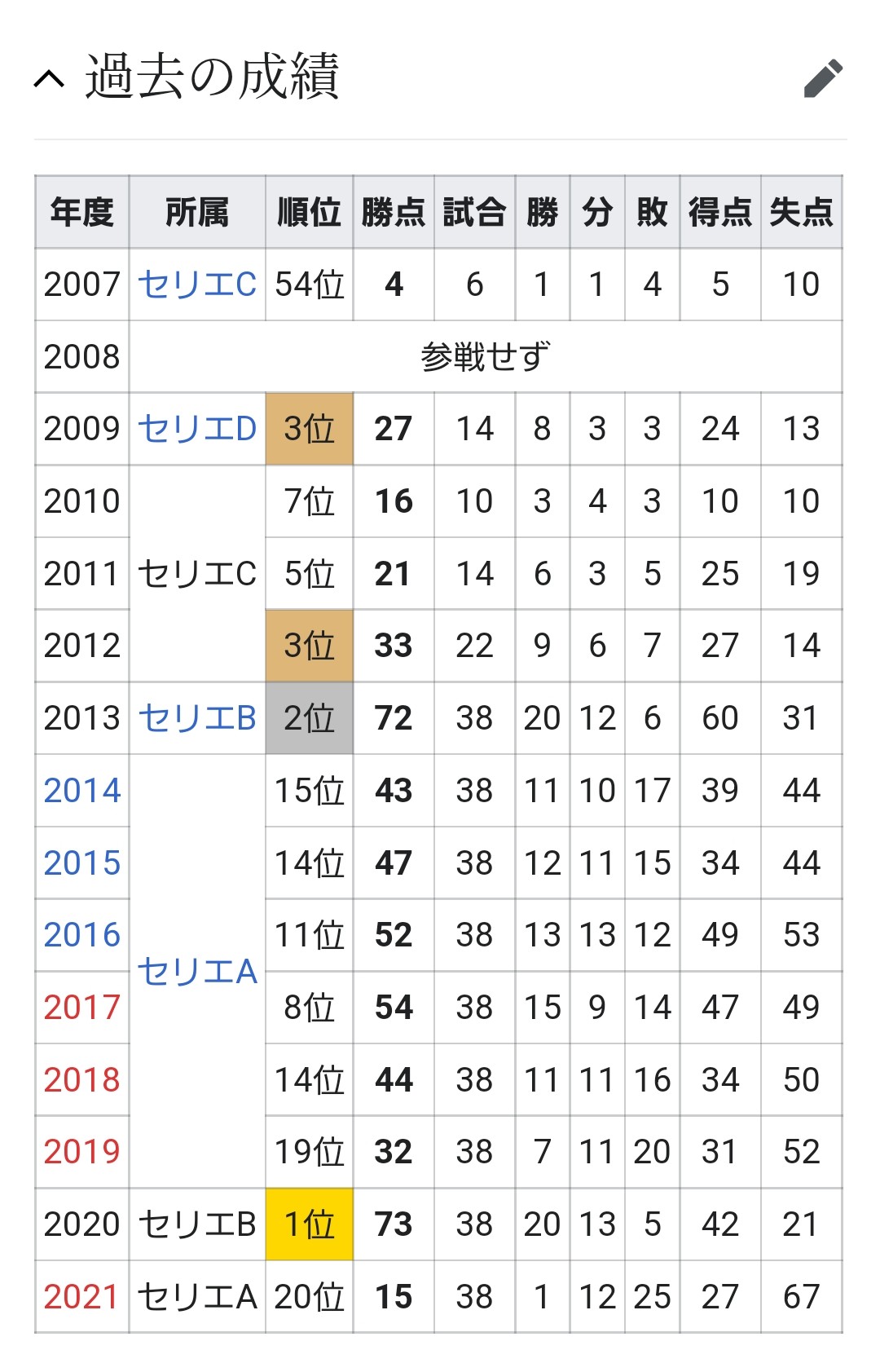Screen dimensions: 880x1372
Task: Open the red 2019 link
Action: coord(82,1152)
